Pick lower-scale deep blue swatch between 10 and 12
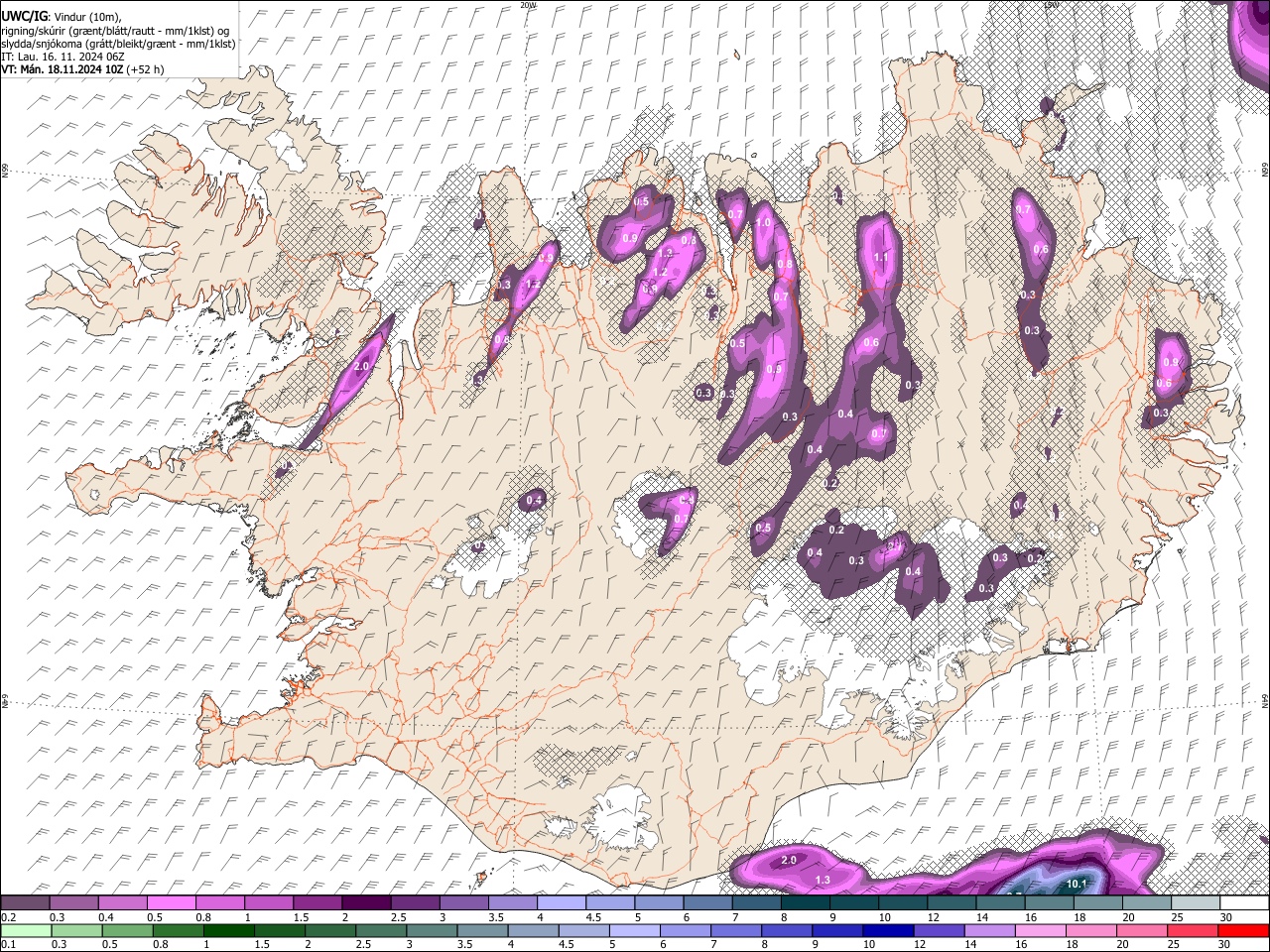The image size is (1270, 952). point(889,930)
